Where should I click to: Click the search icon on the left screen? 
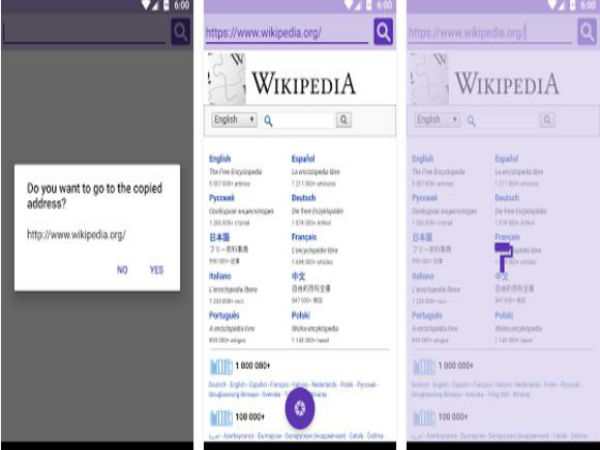[180, 31]
